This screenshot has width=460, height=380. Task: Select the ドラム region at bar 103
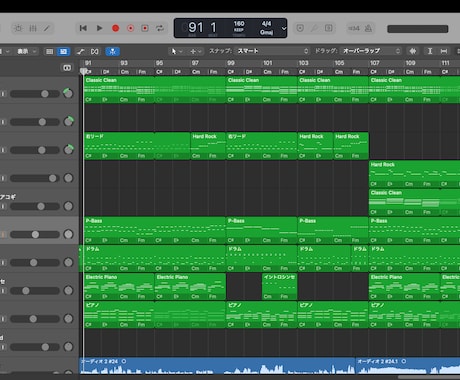point(324,259)
